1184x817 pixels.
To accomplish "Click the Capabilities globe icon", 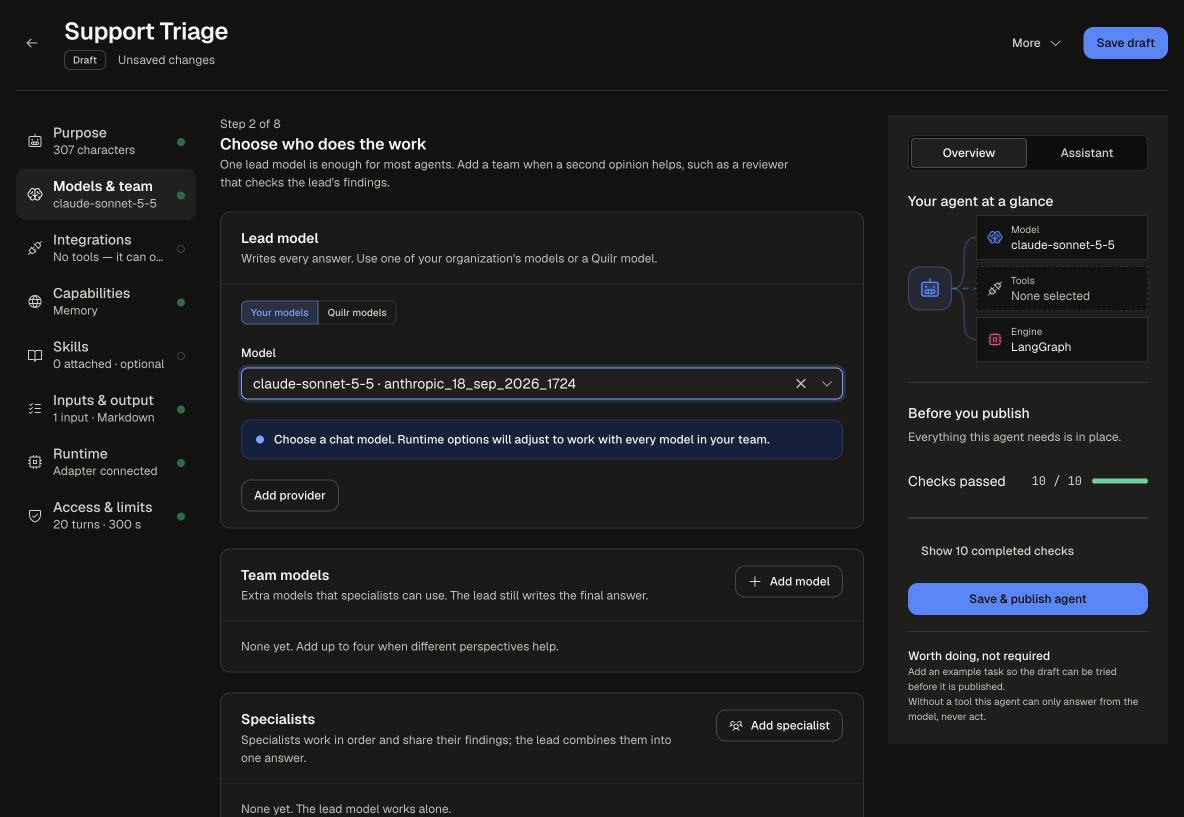I will point(35,302).
